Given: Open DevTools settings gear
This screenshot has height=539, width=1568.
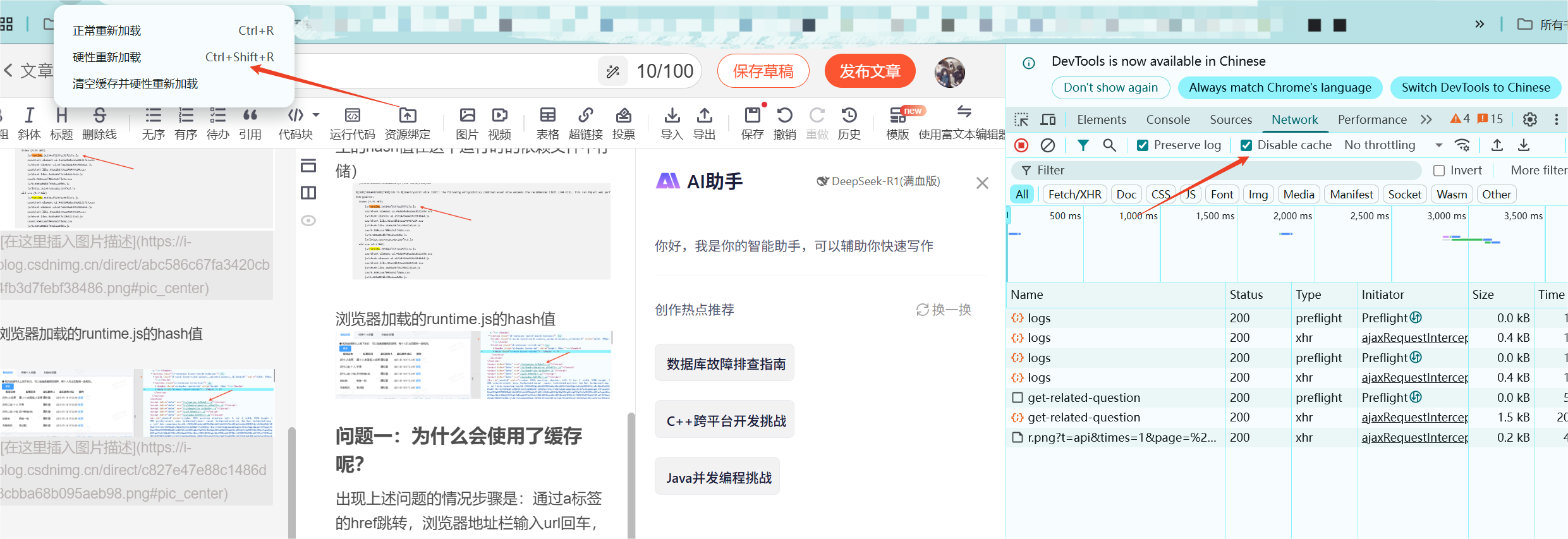Looking at the screenshot, I should click(x=1530, y=119).
